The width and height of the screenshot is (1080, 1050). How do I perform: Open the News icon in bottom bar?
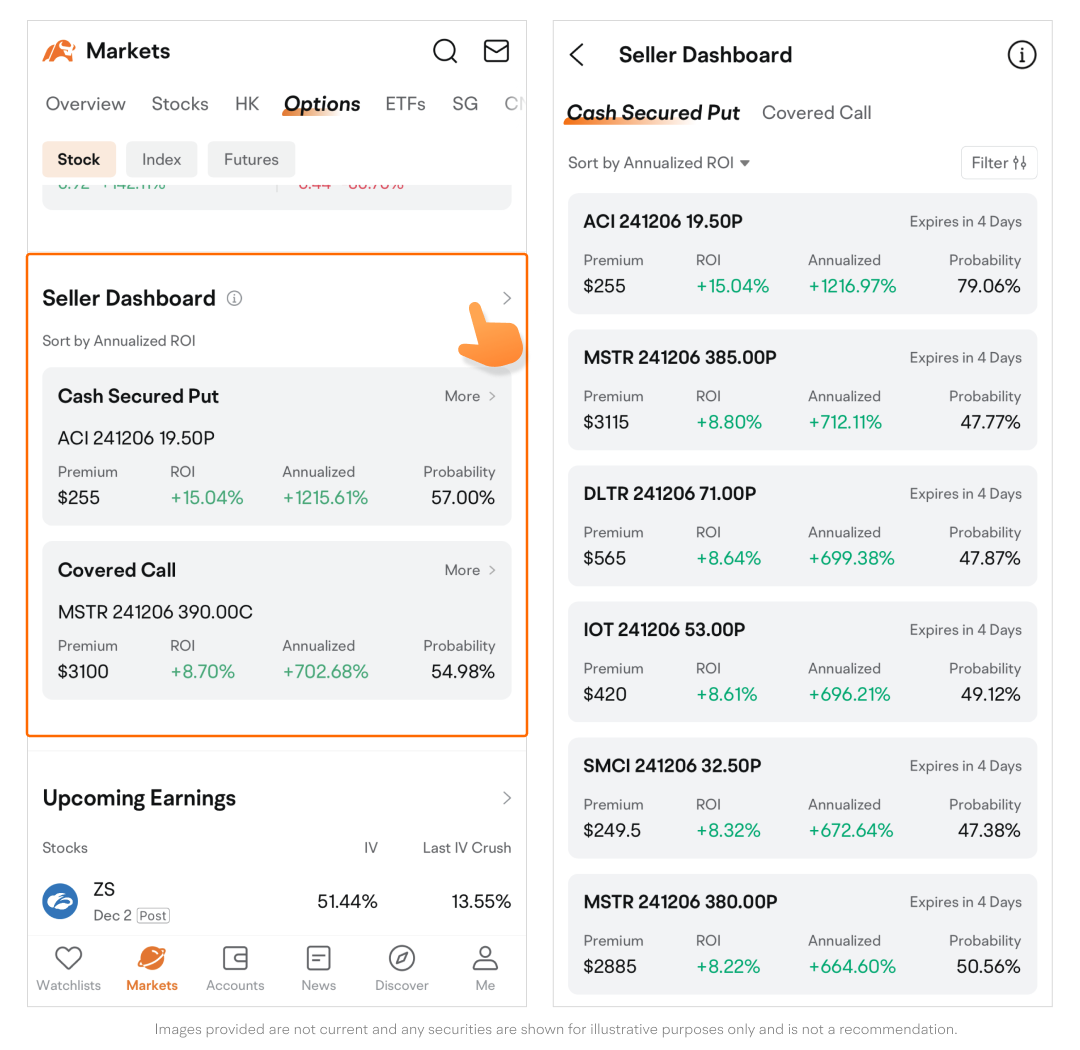point(318,958)
